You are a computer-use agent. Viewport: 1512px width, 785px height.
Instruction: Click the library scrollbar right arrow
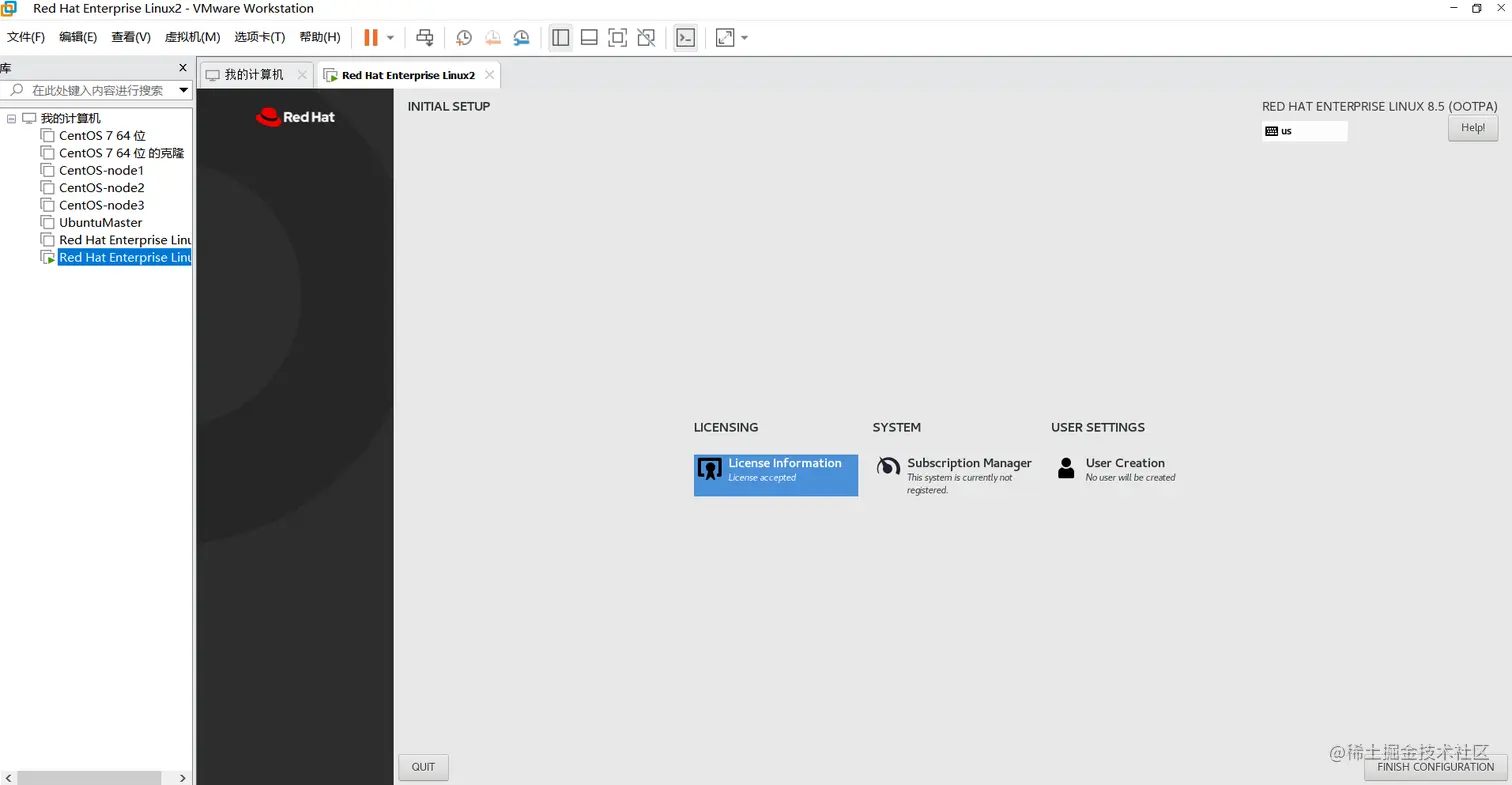tap(182, 777)
